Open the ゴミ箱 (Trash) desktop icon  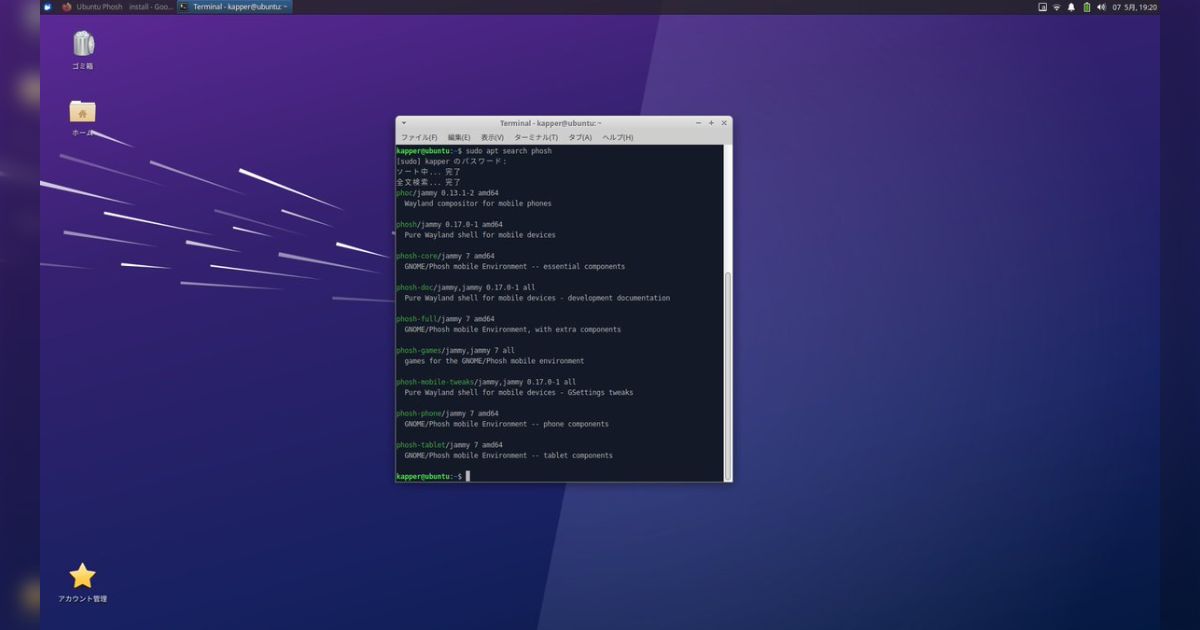(82, 45)
